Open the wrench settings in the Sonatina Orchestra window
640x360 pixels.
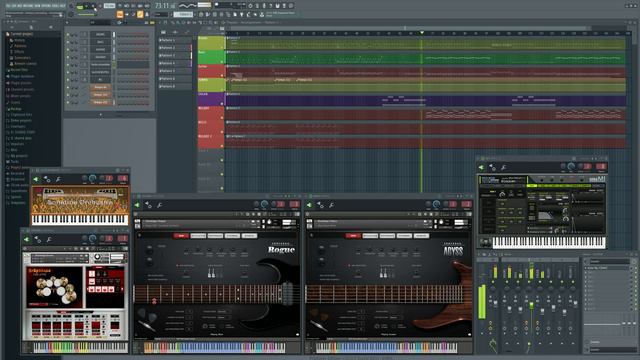[58, 179]
